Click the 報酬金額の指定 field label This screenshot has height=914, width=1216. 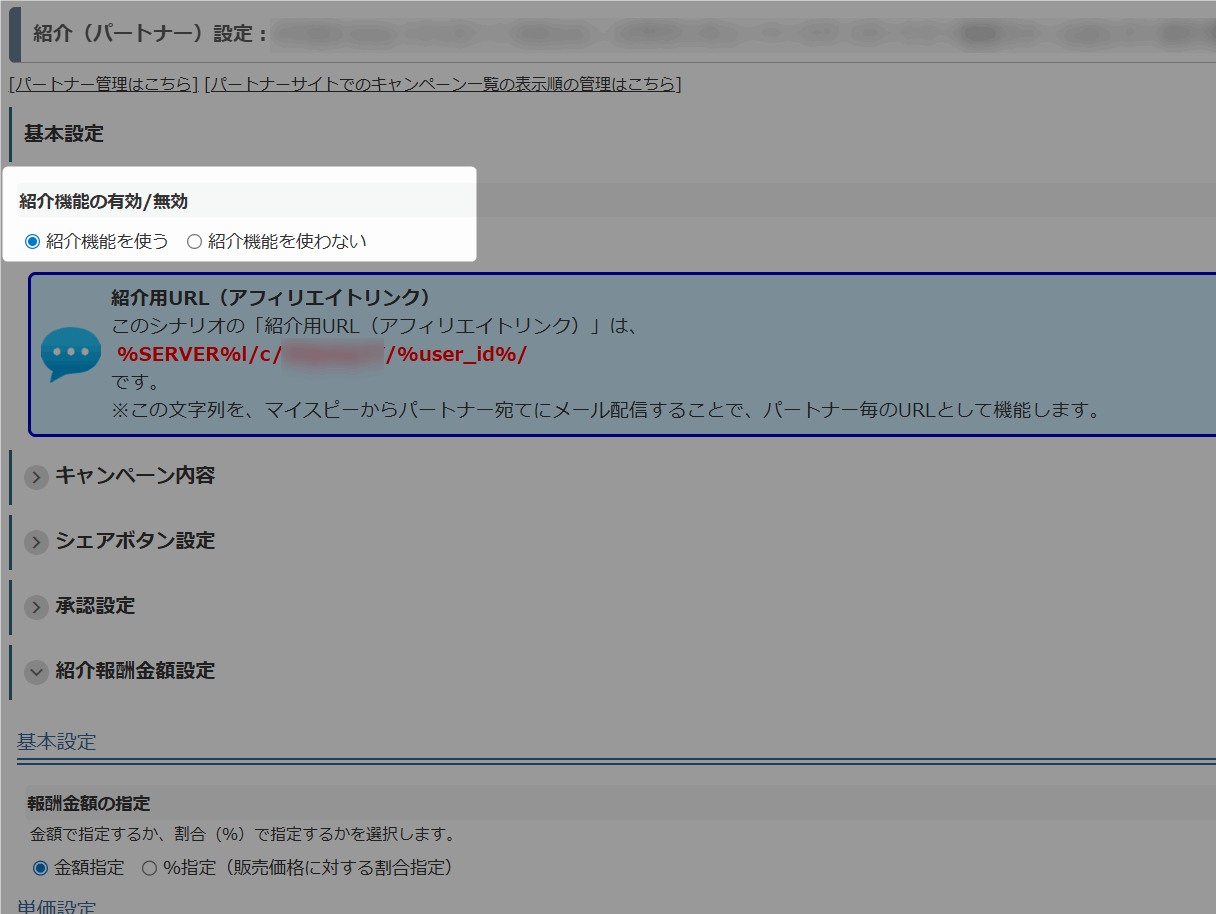[x=88, y=803]
